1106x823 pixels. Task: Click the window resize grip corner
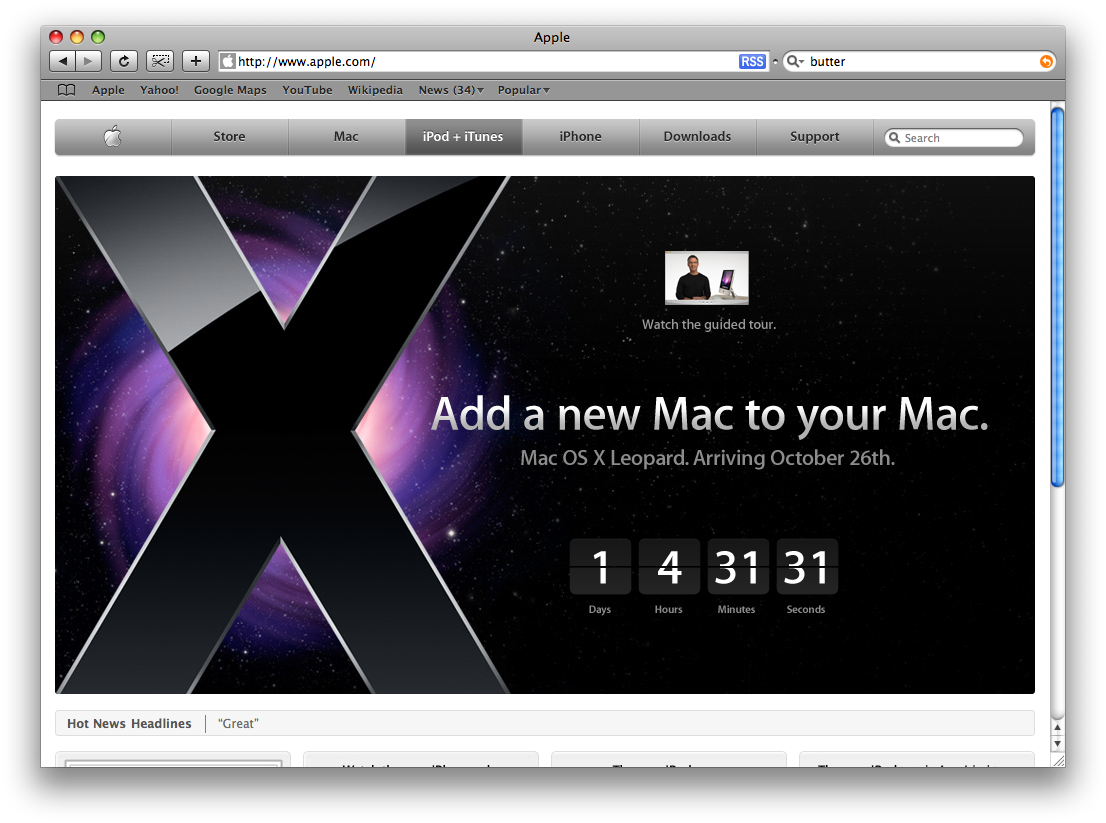point(1058,760)
